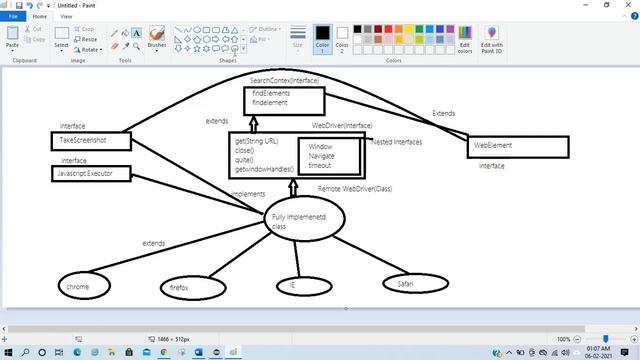Choose the Down arrow shape
The width and height of the screenshot is (640, 360).
pos(178,49)
